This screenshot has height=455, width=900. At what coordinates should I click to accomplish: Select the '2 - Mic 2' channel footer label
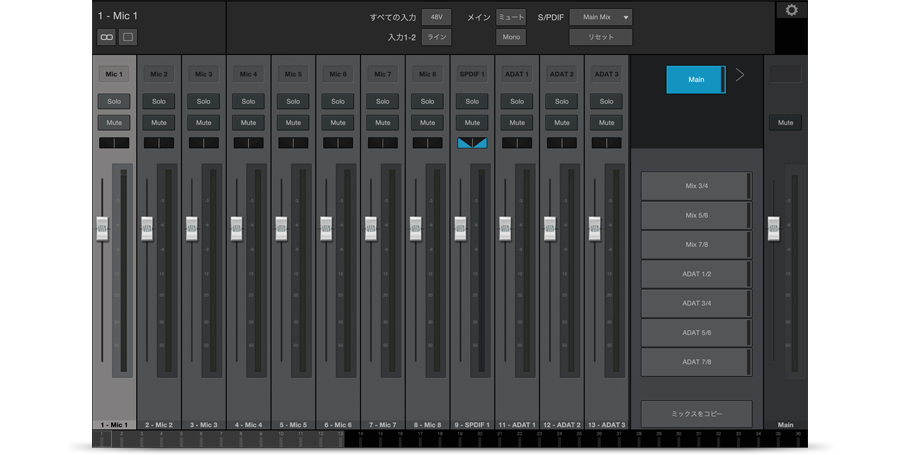tap(158, 425)
